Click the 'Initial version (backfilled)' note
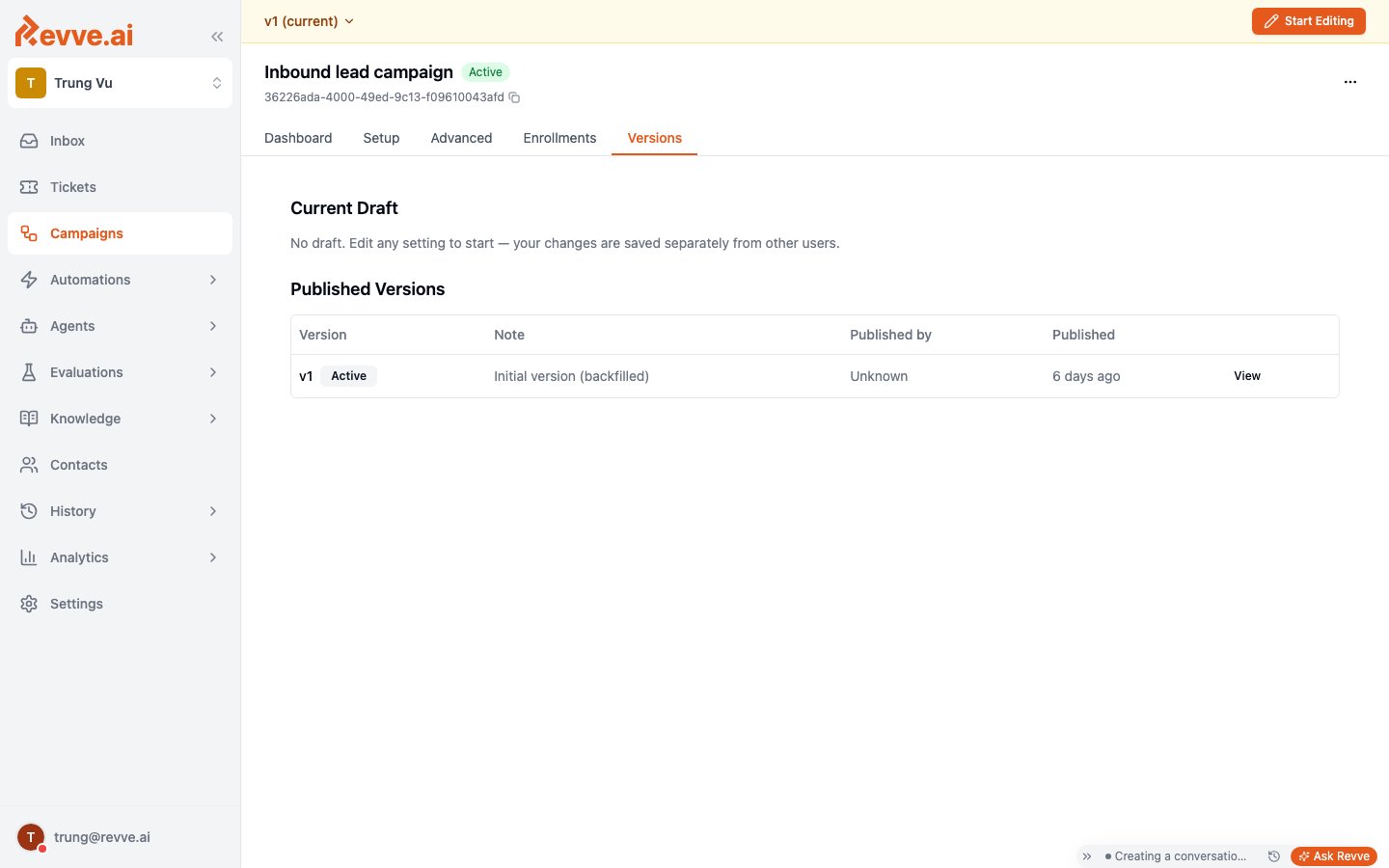 (571, 376)
